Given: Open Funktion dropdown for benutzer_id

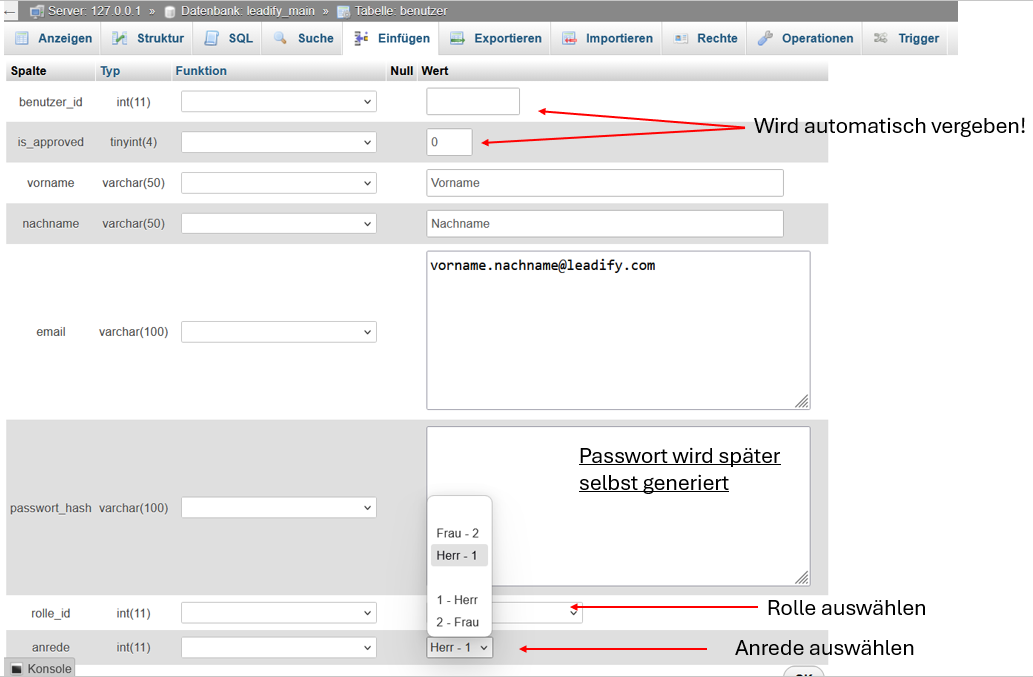Looking at the screenshot, I should coord(278,102).
